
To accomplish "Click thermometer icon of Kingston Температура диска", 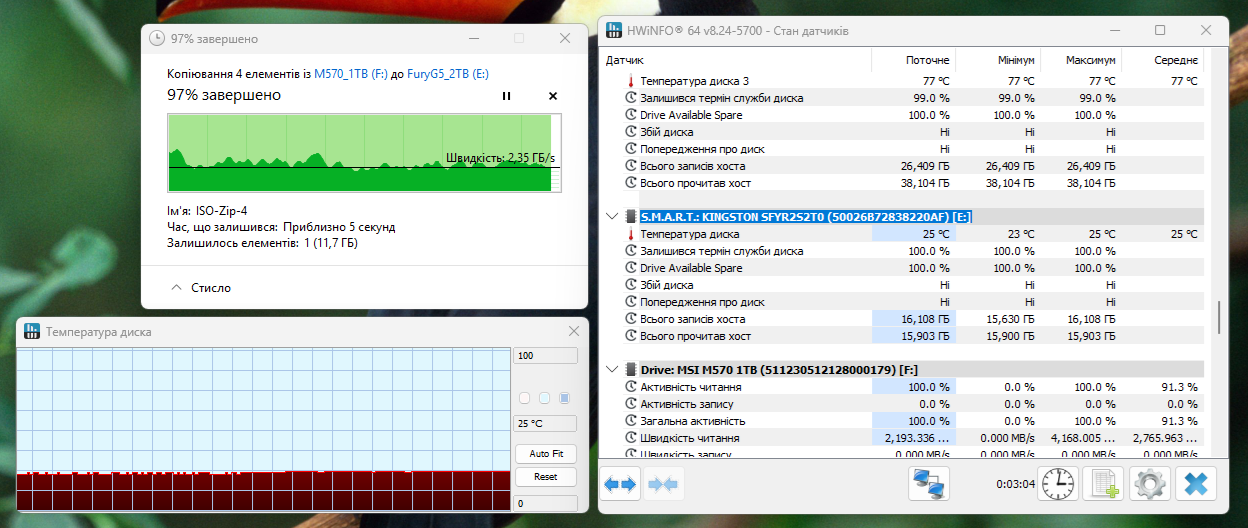I will click(x=630, y=234).
